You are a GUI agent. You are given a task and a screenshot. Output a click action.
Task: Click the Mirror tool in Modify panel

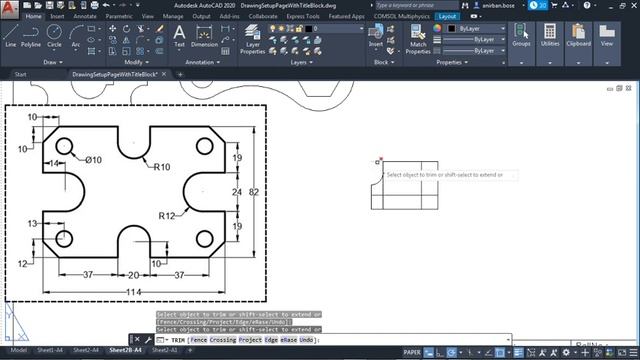click(x=127, y=40)
